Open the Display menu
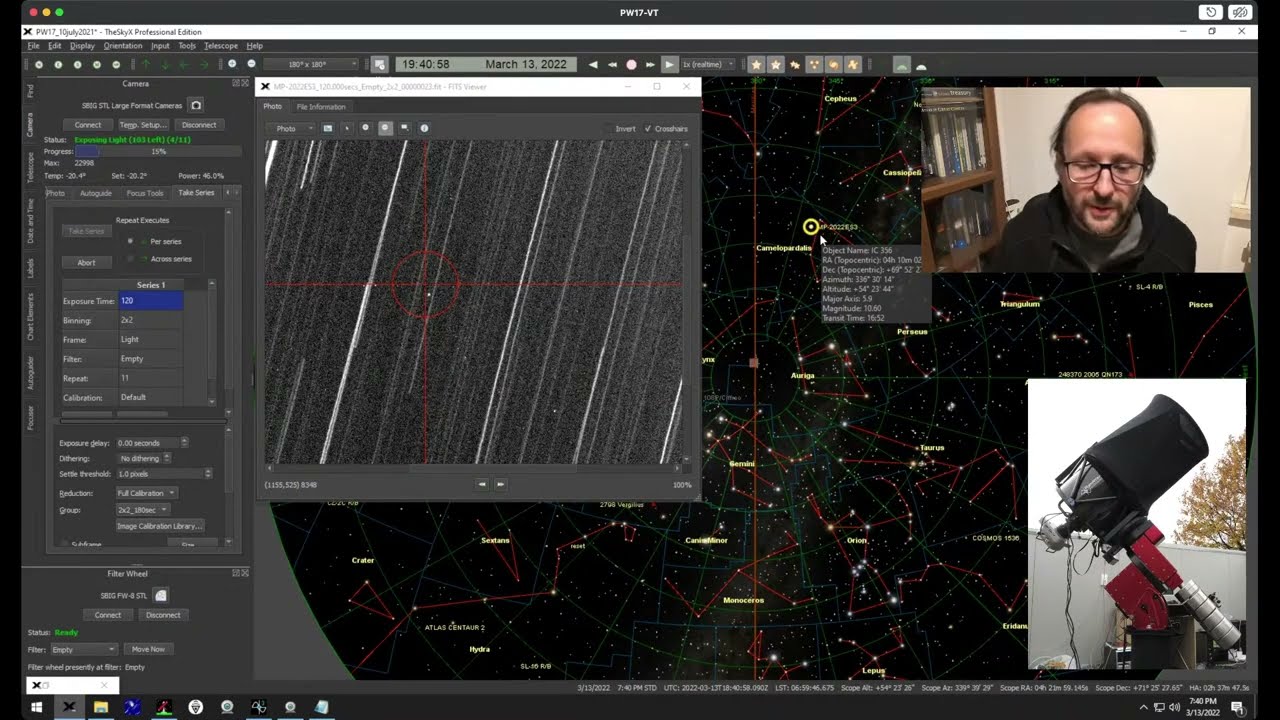1280x720 pixels. [x=82, y=46]
